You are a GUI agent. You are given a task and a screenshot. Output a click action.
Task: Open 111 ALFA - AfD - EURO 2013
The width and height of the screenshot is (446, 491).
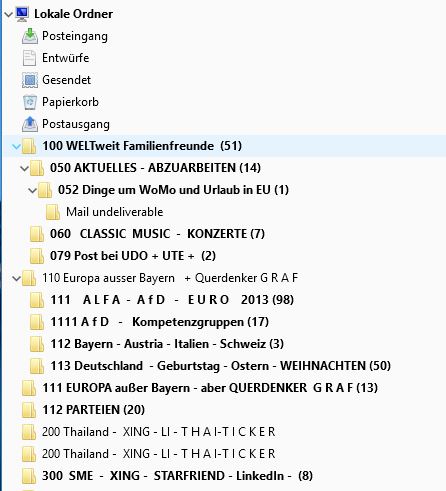172,300
